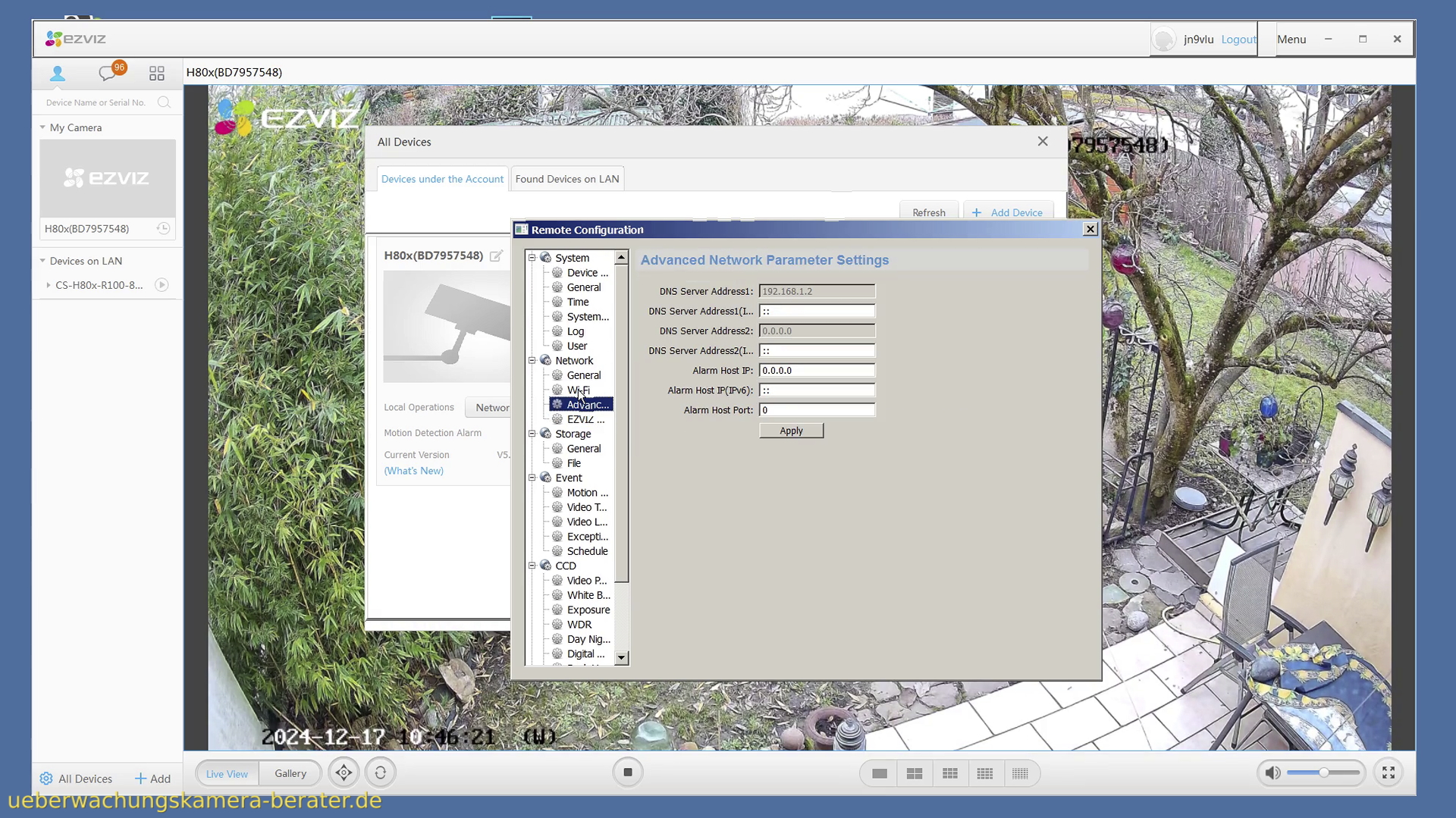Play the CS-H80x-R100 LAN device
Viewport: 1456px width, 818px height.
tap(162, 285)
